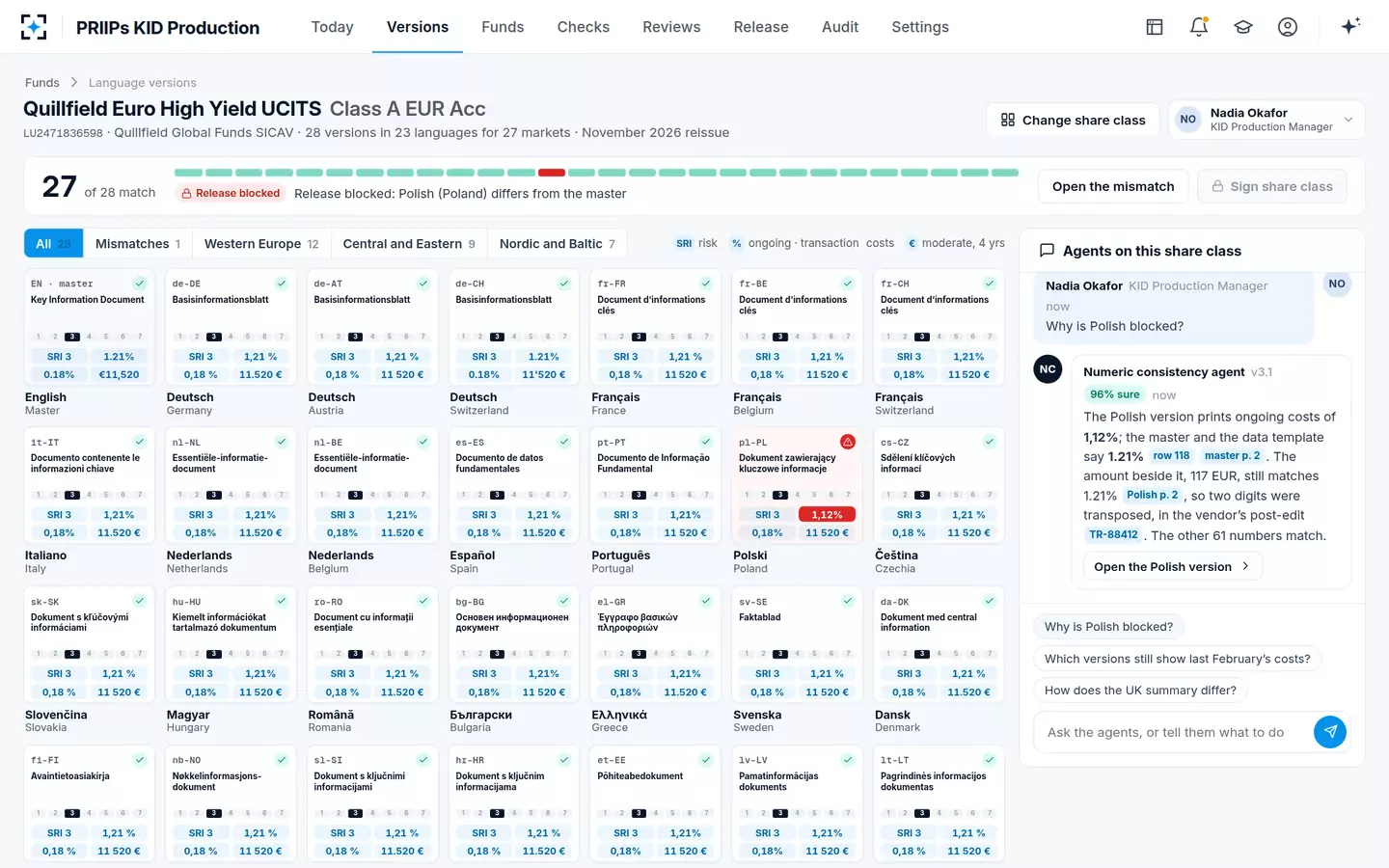Toggle the ongoing transaction costs filter

click(812, 244)
